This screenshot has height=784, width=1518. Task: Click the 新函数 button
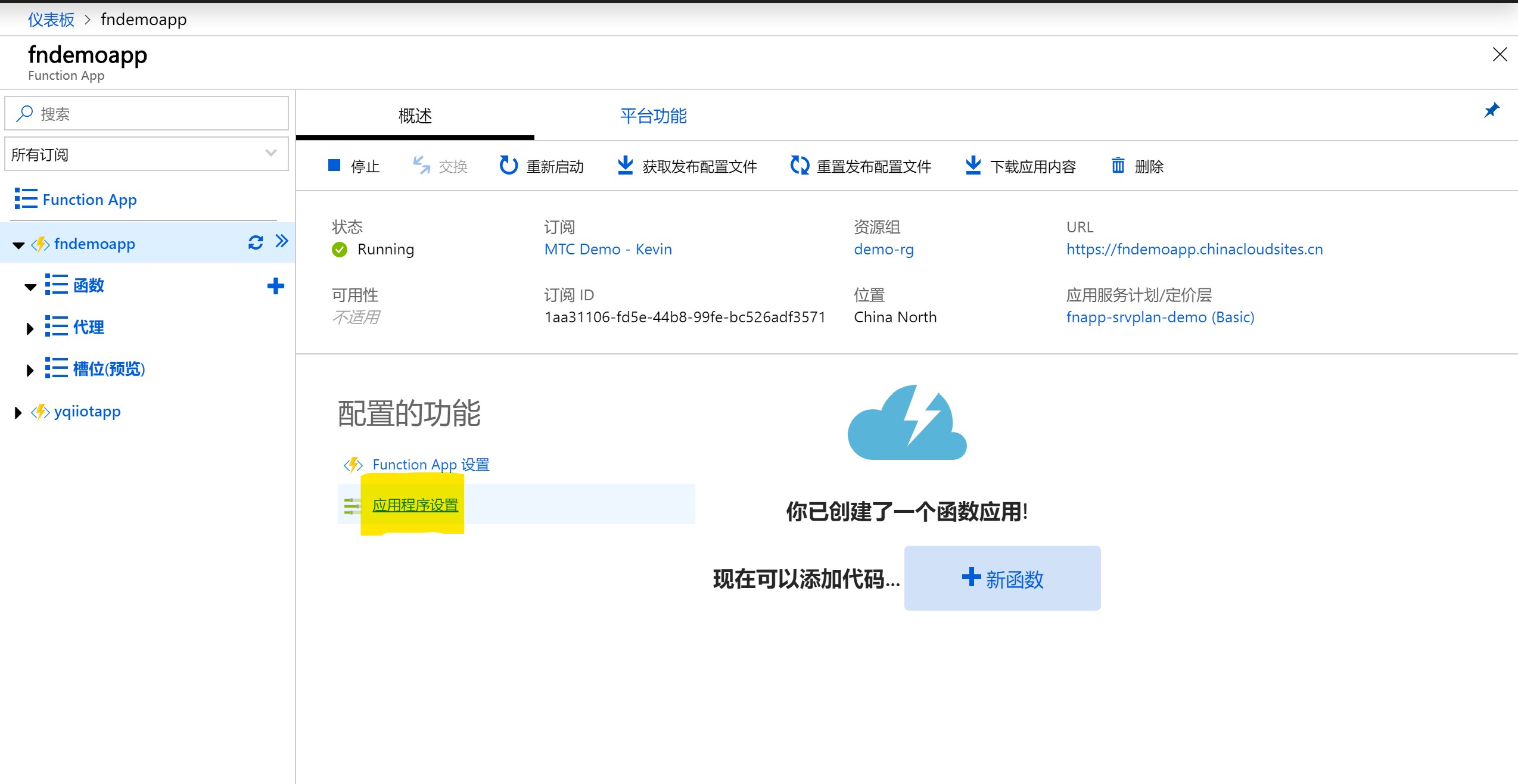click(1002, 578)
